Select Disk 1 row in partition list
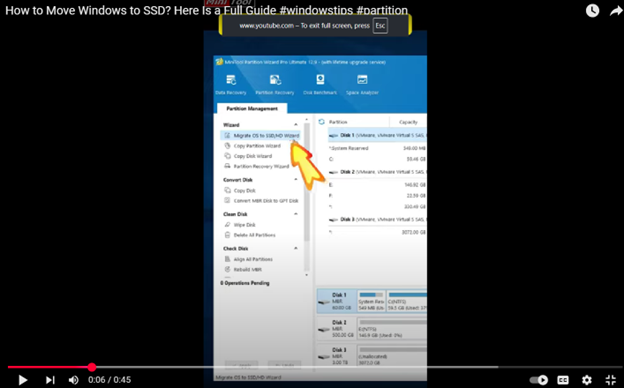This screenshot has width=624, height=388. tap(377, 136)
